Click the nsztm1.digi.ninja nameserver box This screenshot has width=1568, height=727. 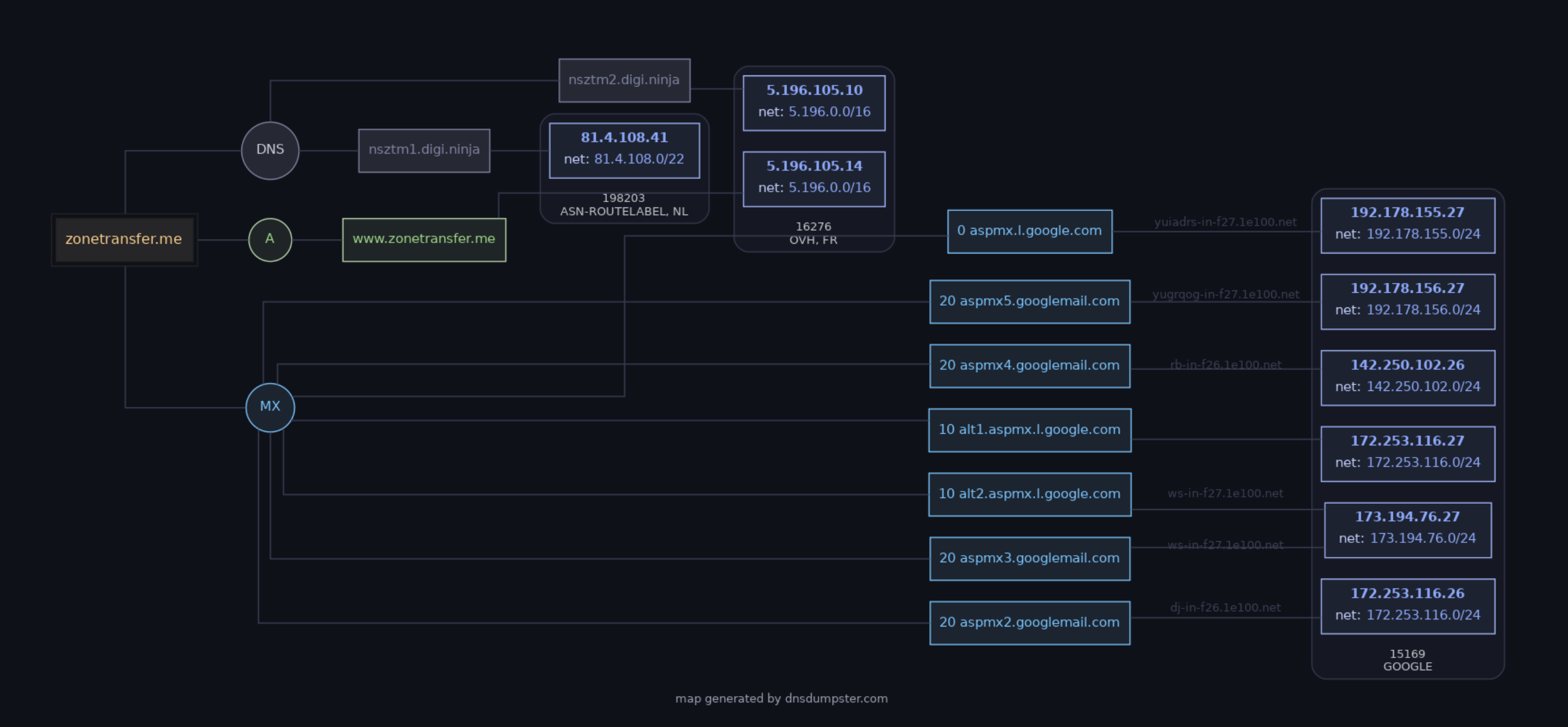click(424, 150)
